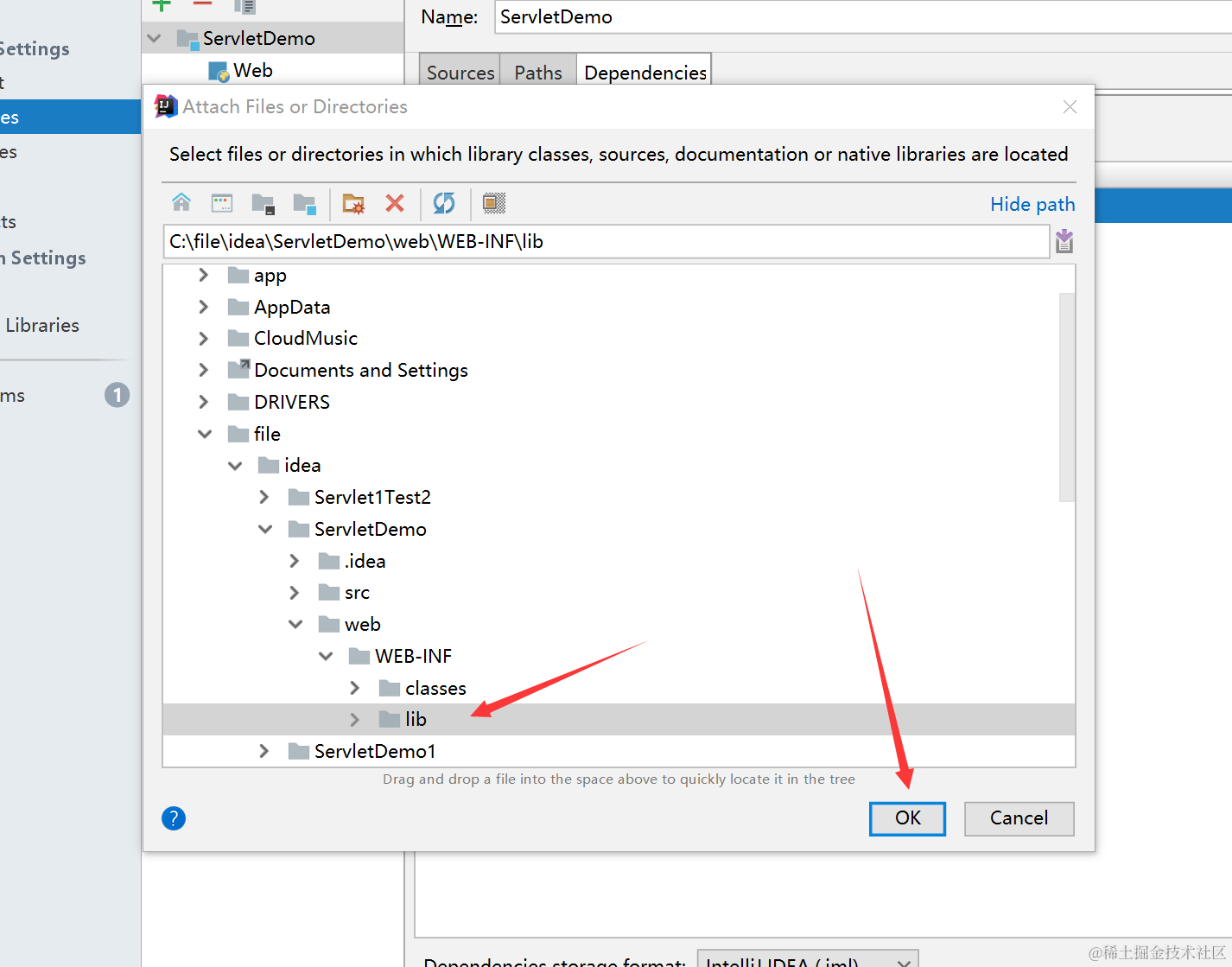Click the lib folder icon

click(390, 719)
